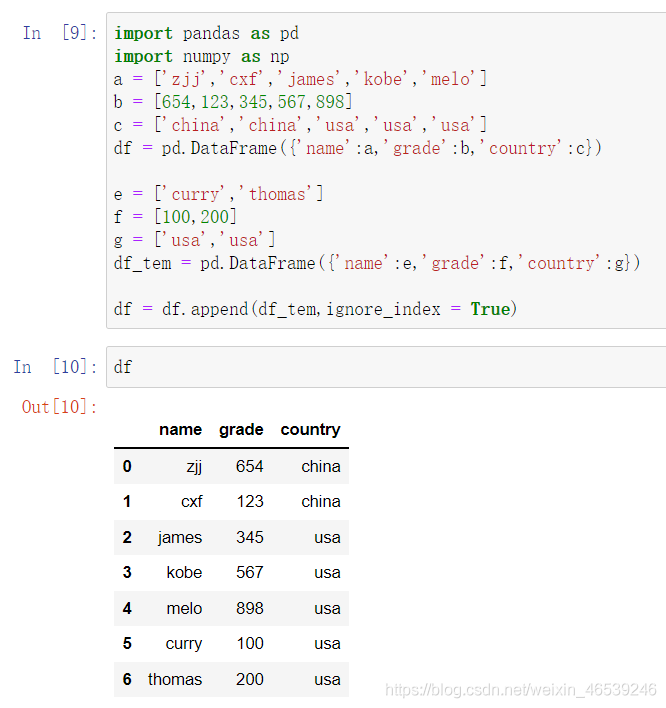The height and width of the screenshot is (708, 666).
Task: Click the grade value 567
Action: [250, 573]
